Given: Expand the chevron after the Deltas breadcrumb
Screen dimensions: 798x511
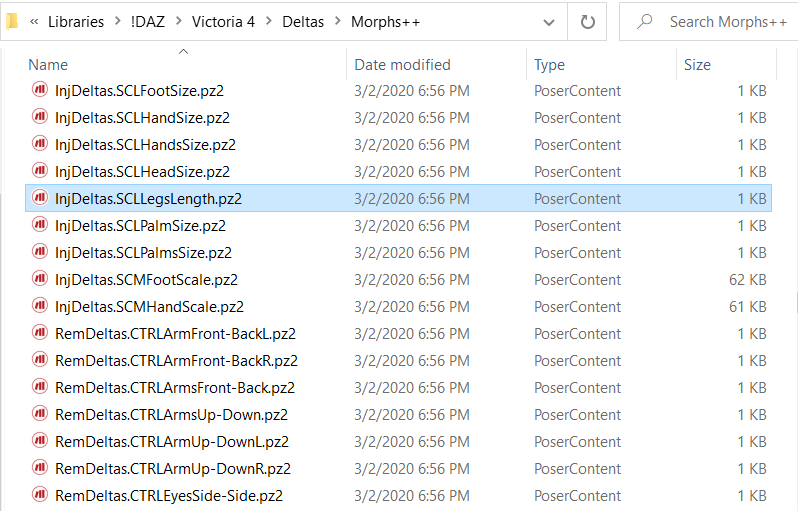Looking at the screenshot, I should (x=338, y=21).
